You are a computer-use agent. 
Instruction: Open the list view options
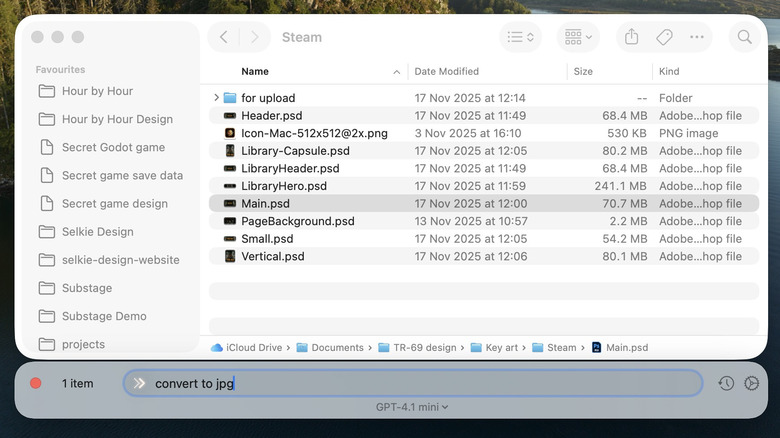pyautogui.click(x=520, y=37)
